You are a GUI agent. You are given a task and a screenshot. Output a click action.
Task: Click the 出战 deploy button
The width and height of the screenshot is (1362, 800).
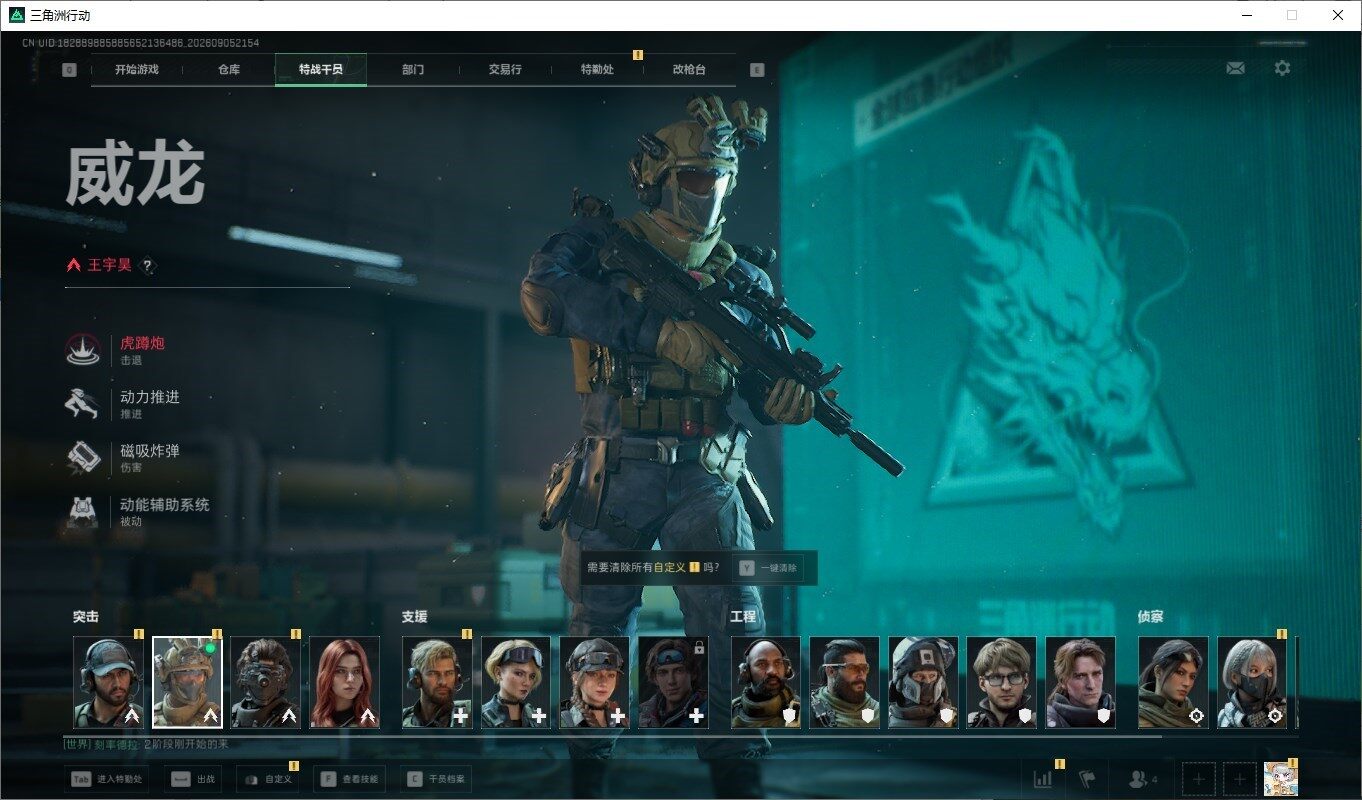coord(192,779)
